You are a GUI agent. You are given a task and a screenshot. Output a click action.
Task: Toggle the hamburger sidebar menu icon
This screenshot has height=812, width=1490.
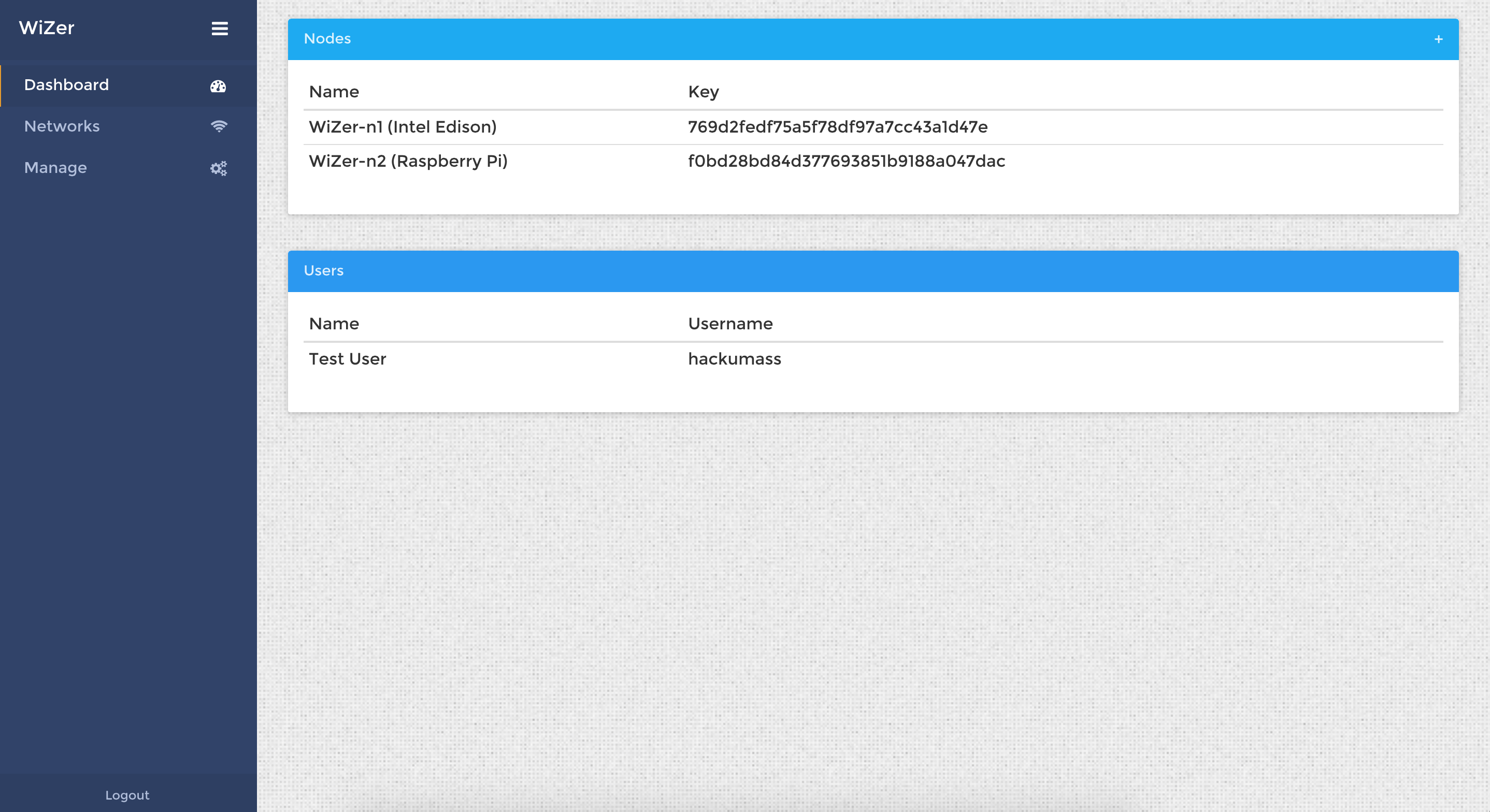(x=219, y=28)
